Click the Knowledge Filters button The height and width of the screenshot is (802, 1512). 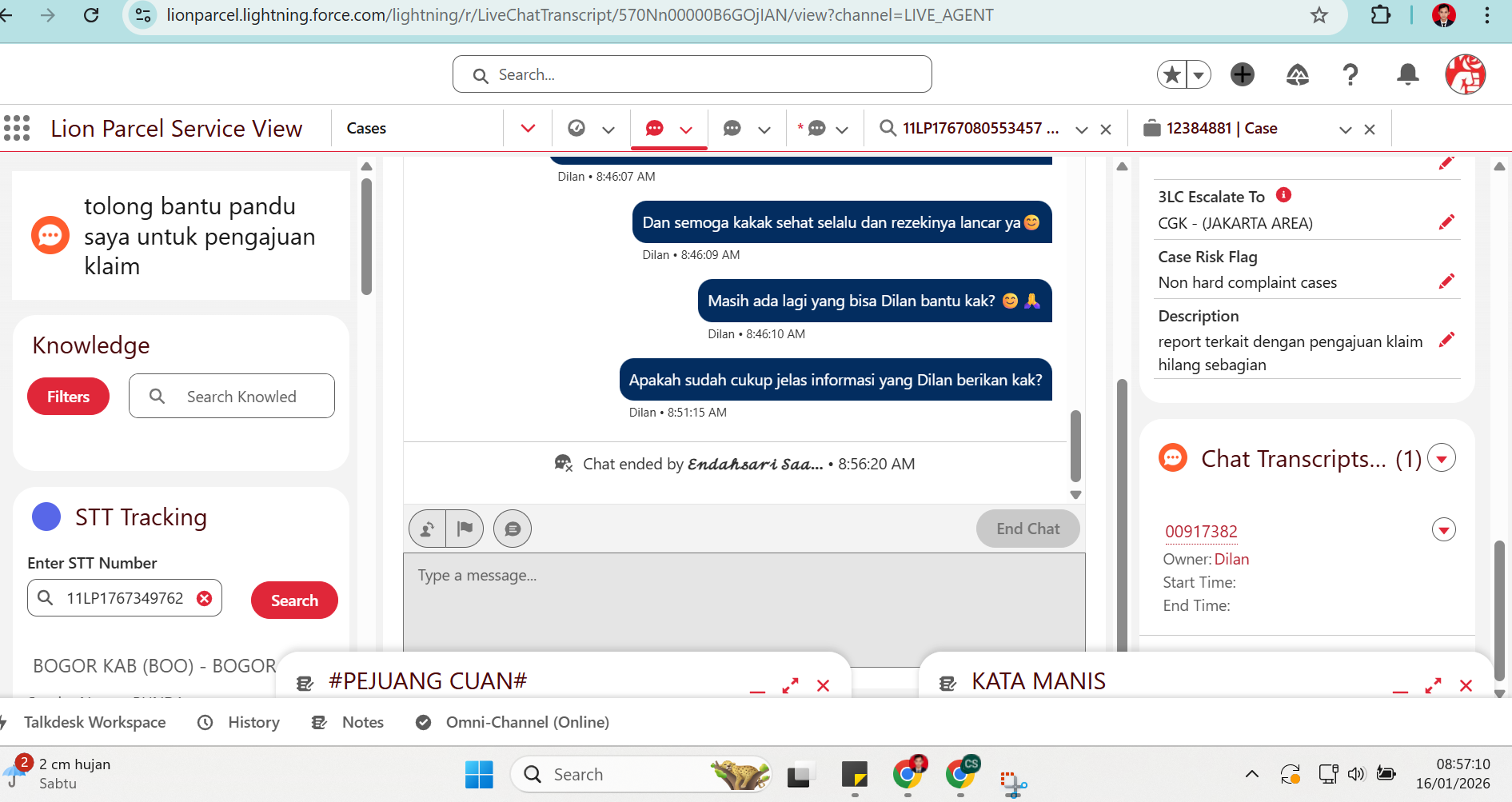tap(68, 397)
